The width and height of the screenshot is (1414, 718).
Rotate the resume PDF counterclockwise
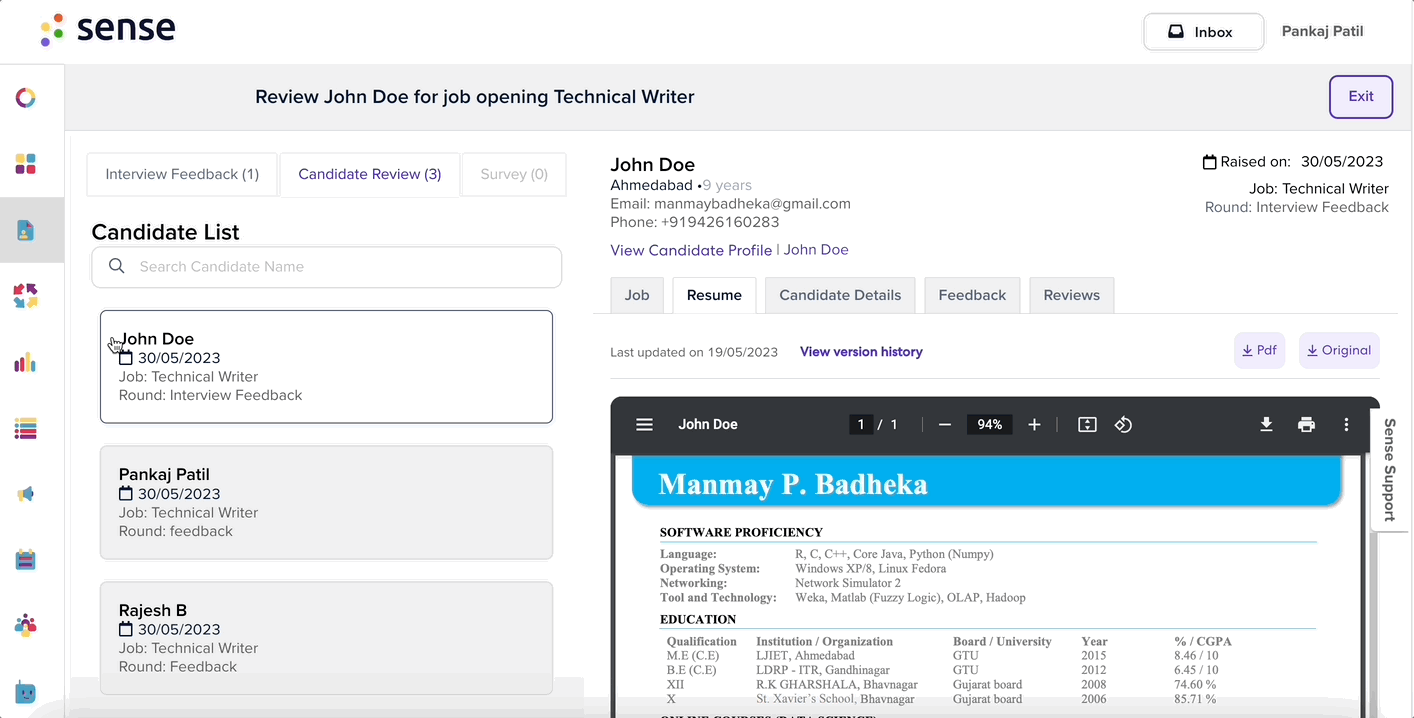point(1123,425)
